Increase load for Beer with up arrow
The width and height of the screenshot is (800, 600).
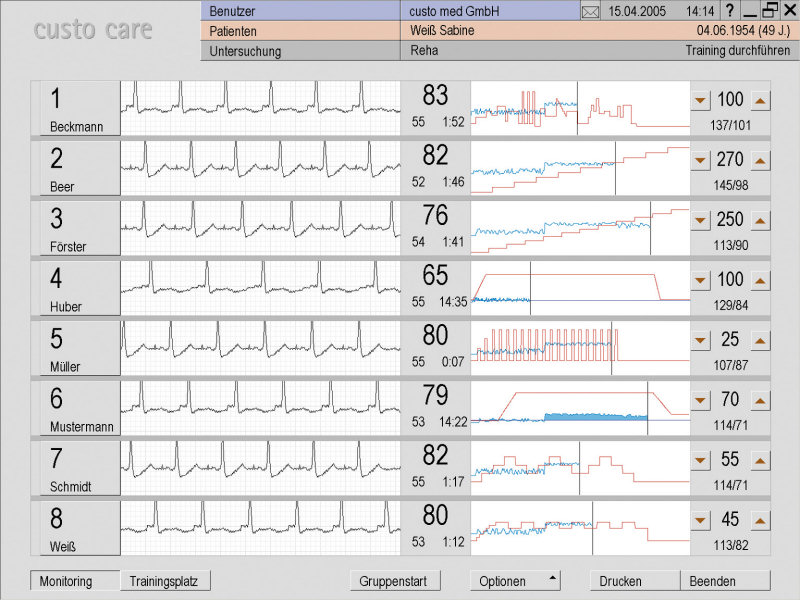(760, 161)
